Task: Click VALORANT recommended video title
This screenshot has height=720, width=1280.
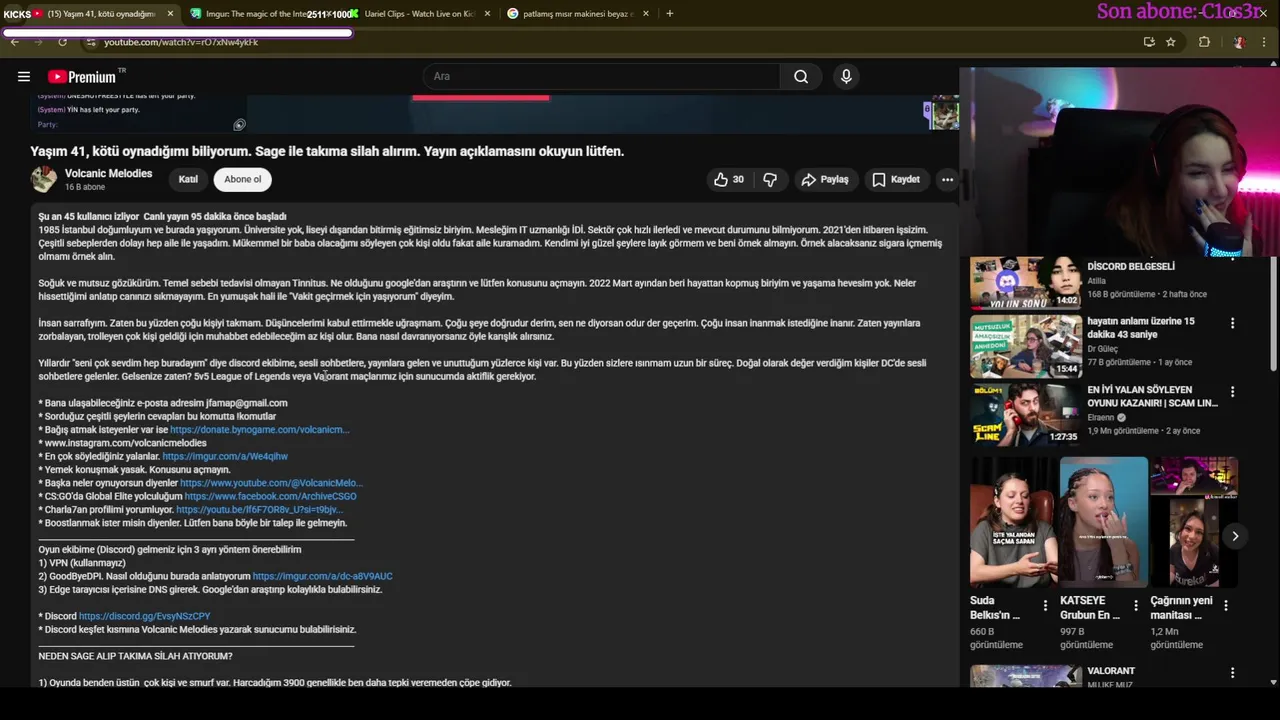Action: point(1111,671)
